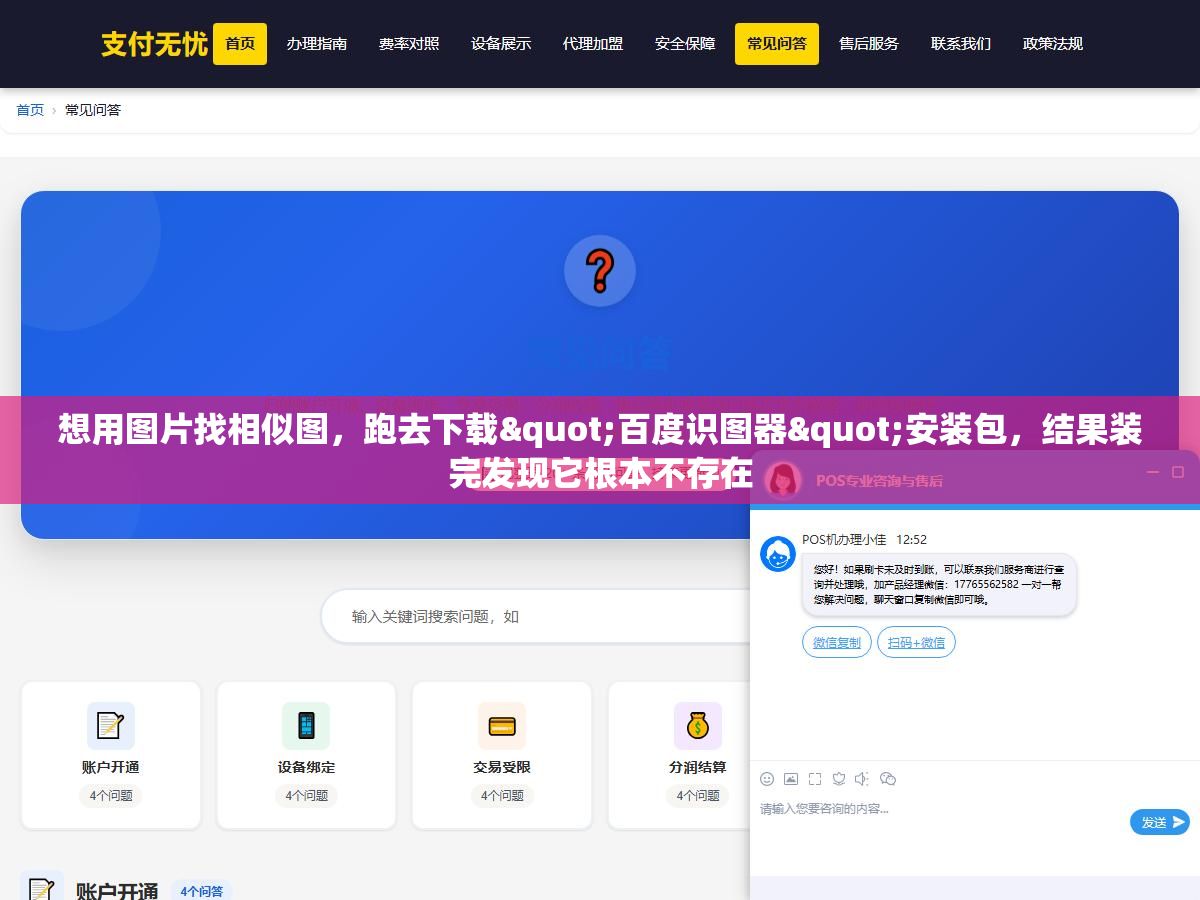The image size is (1200, 900).
Task: Open the 政策法规 nav item
Action: pyautogui.click(x=1053, y=44)
